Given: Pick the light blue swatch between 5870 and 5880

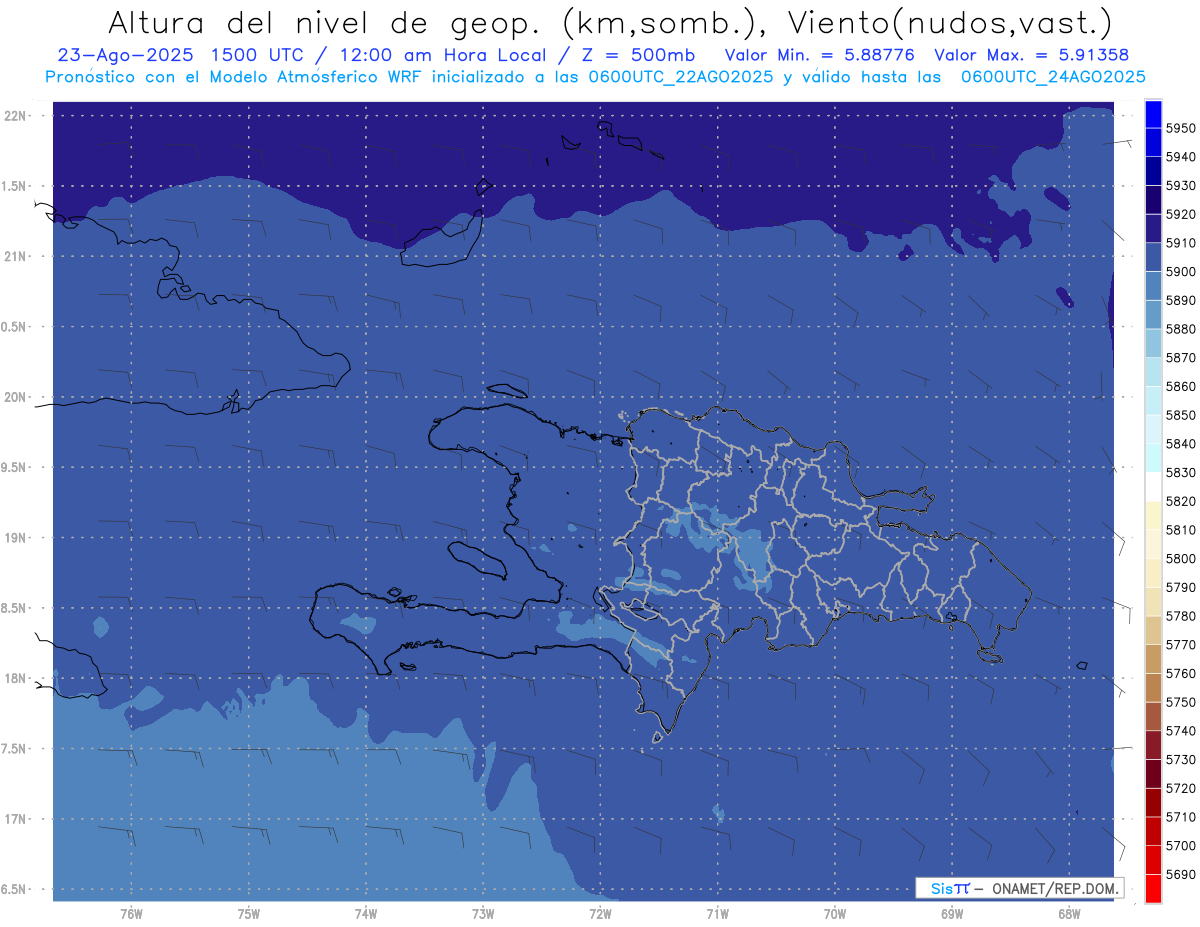Looking at the screenshot, I should click(1153, 343).
